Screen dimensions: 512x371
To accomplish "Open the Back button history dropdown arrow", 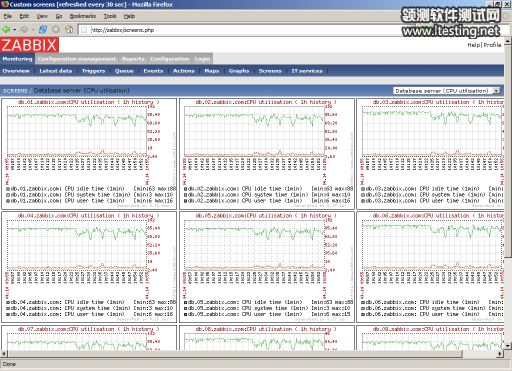I will coord(15,30).
